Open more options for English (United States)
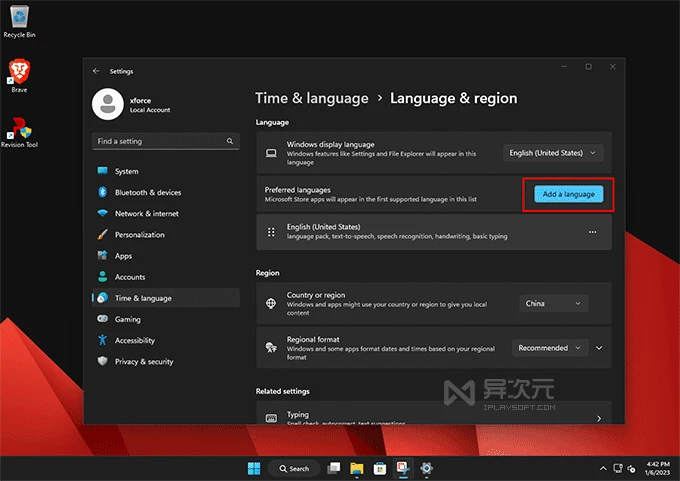Image resolution: width=680 pixels, height=481 pixels. 592,232
